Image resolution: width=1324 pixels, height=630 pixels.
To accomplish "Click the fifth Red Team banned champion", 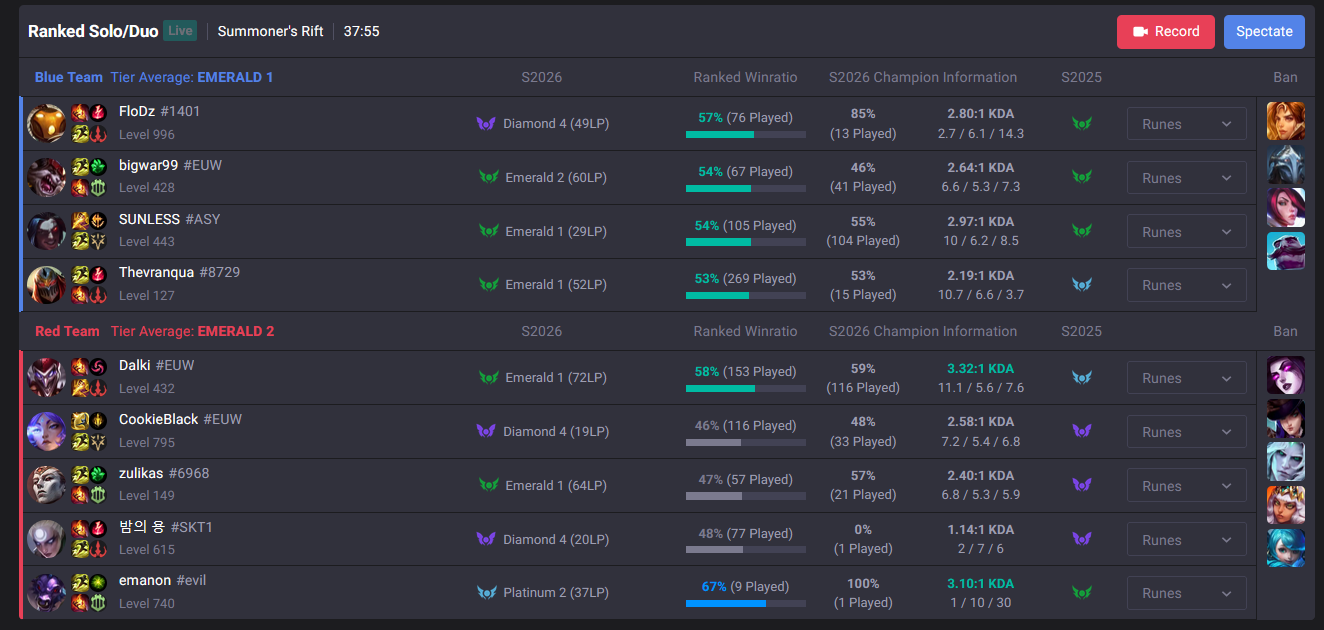I will point(1286,548).
